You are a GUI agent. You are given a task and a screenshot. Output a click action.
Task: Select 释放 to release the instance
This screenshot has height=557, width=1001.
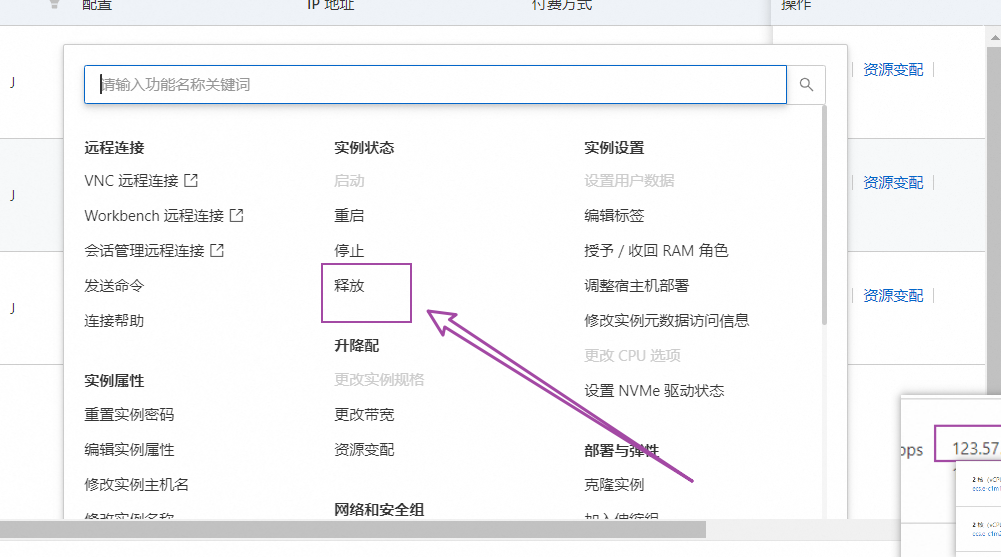[349, 286]
